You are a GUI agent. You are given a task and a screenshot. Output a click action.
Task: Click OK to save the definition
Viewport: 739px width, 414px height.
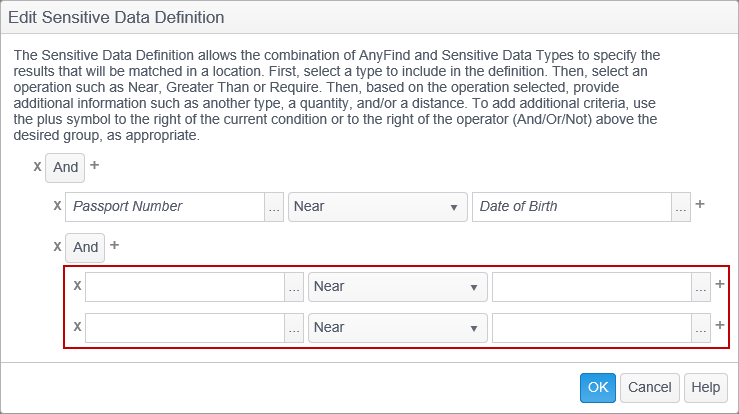pos(598,388)
